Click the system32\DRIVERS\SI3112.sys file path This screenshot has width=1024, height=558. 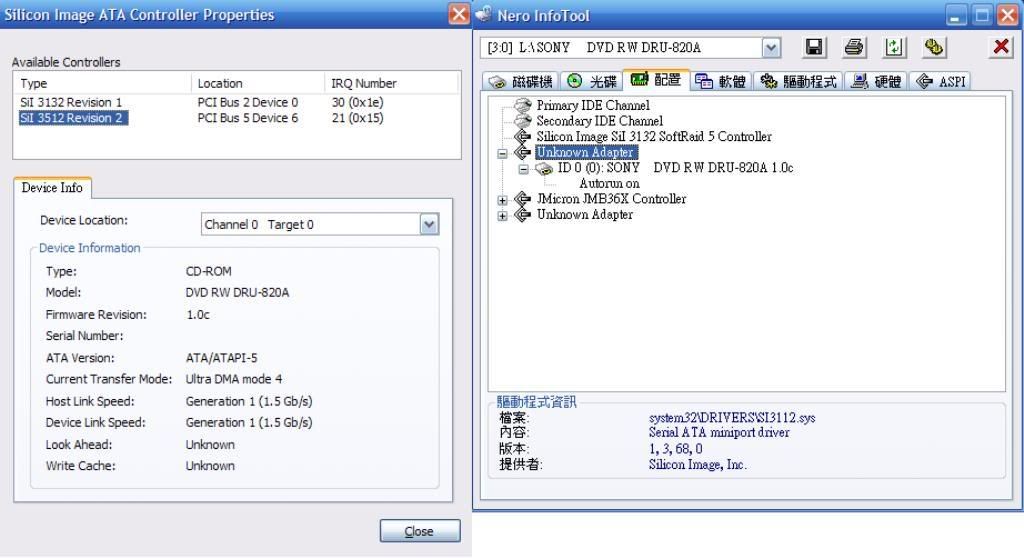(x=732, y=418)
